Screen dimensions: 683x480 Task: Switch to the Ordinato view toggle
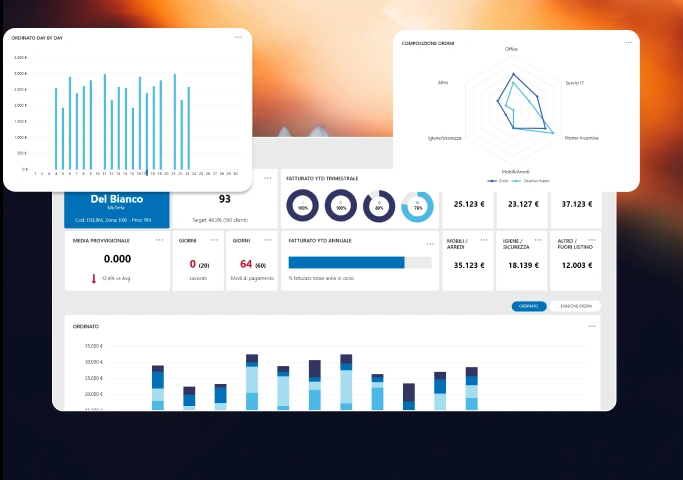(529, 306)
